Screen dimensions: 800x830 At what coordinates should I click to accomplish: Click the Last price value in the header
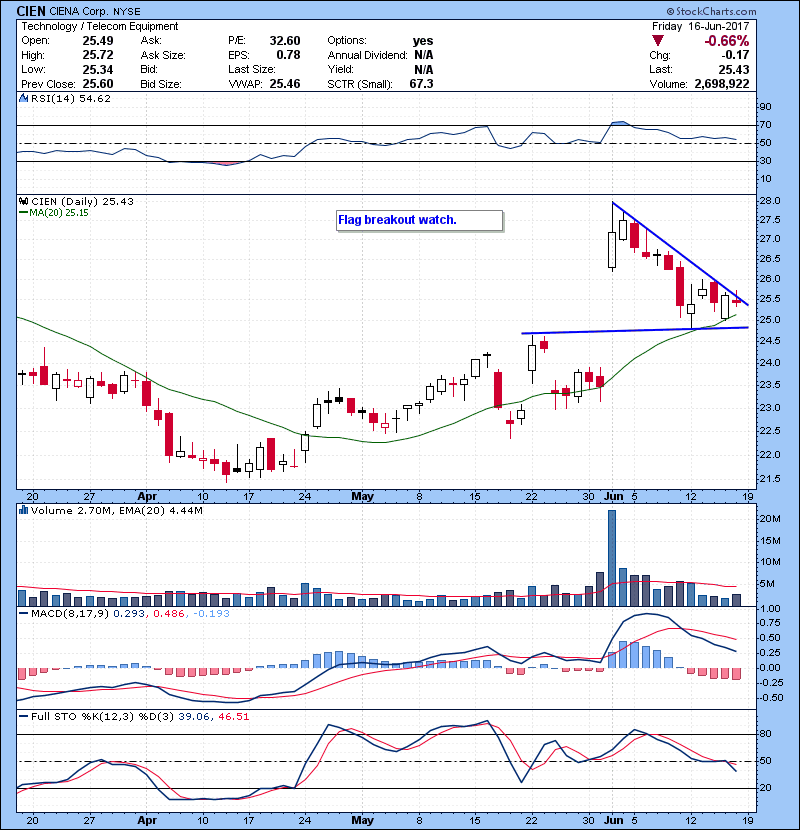pyautogui.click(x=734, y=69)
